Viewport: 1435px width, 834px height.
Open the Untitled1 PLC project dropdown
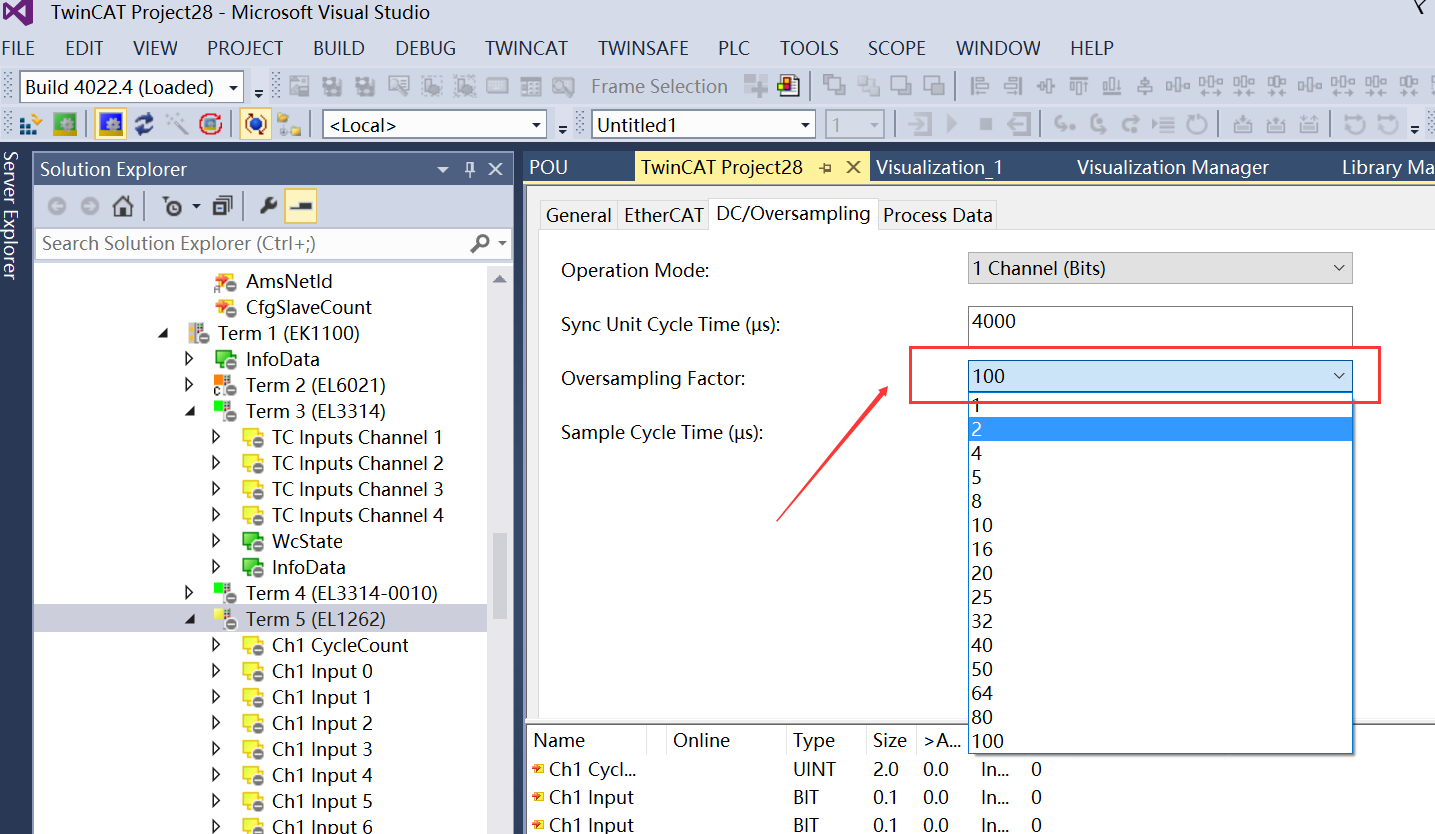click(x=805, y=125)
